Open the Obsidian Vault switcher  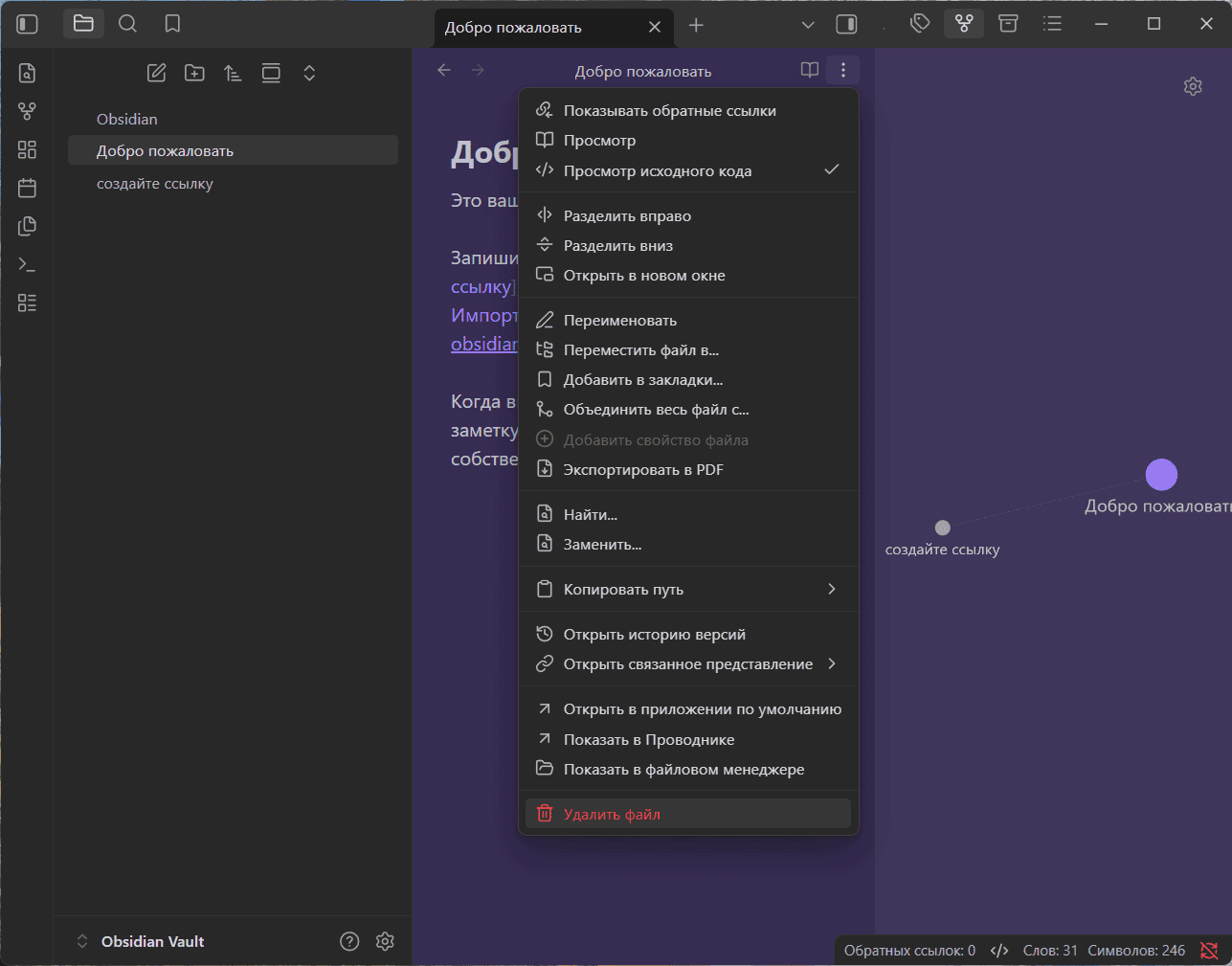[140, 941]
